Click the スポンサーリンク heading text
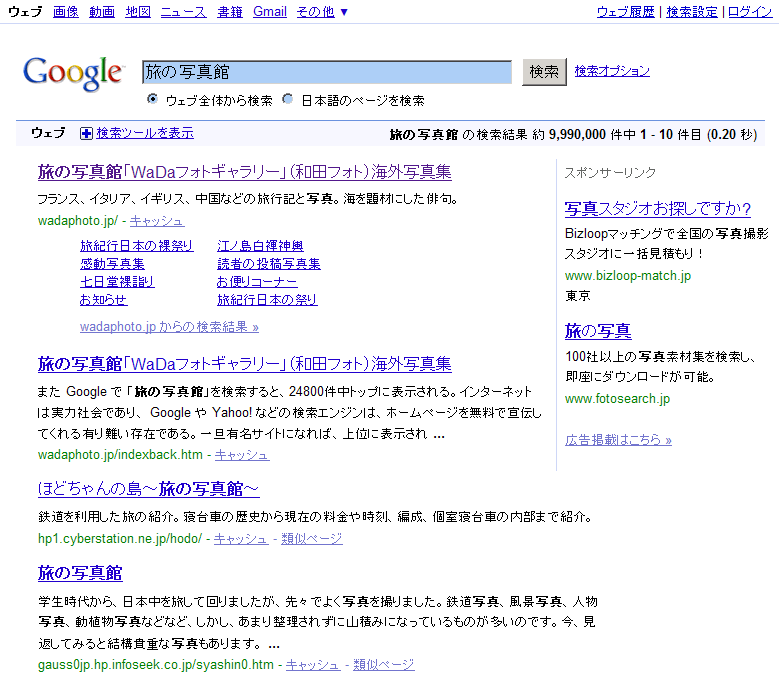The width and height of the screenshot is (779, 680). 610,173
